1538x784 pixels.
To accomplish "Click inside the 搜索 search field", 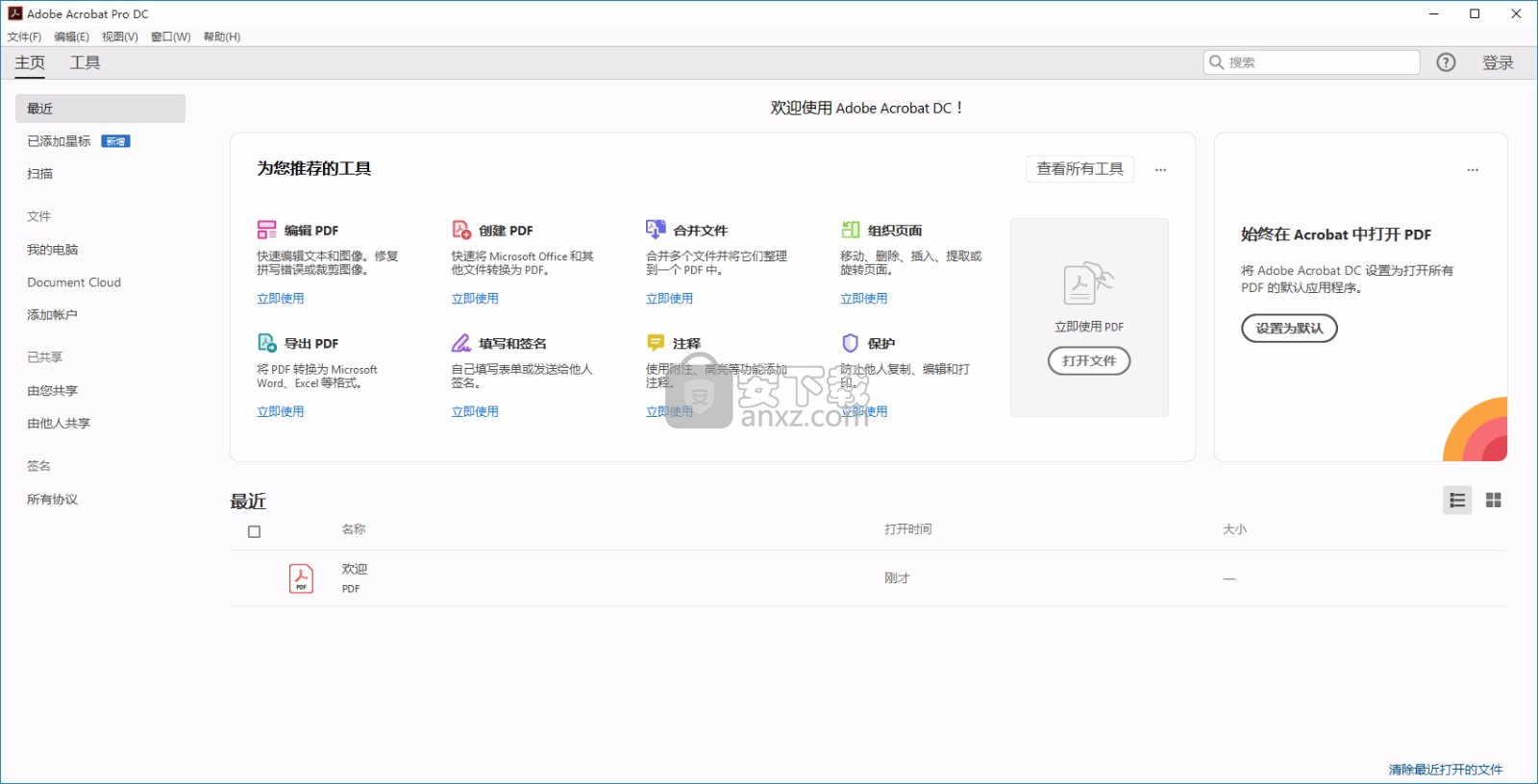I will (1311, 62).
